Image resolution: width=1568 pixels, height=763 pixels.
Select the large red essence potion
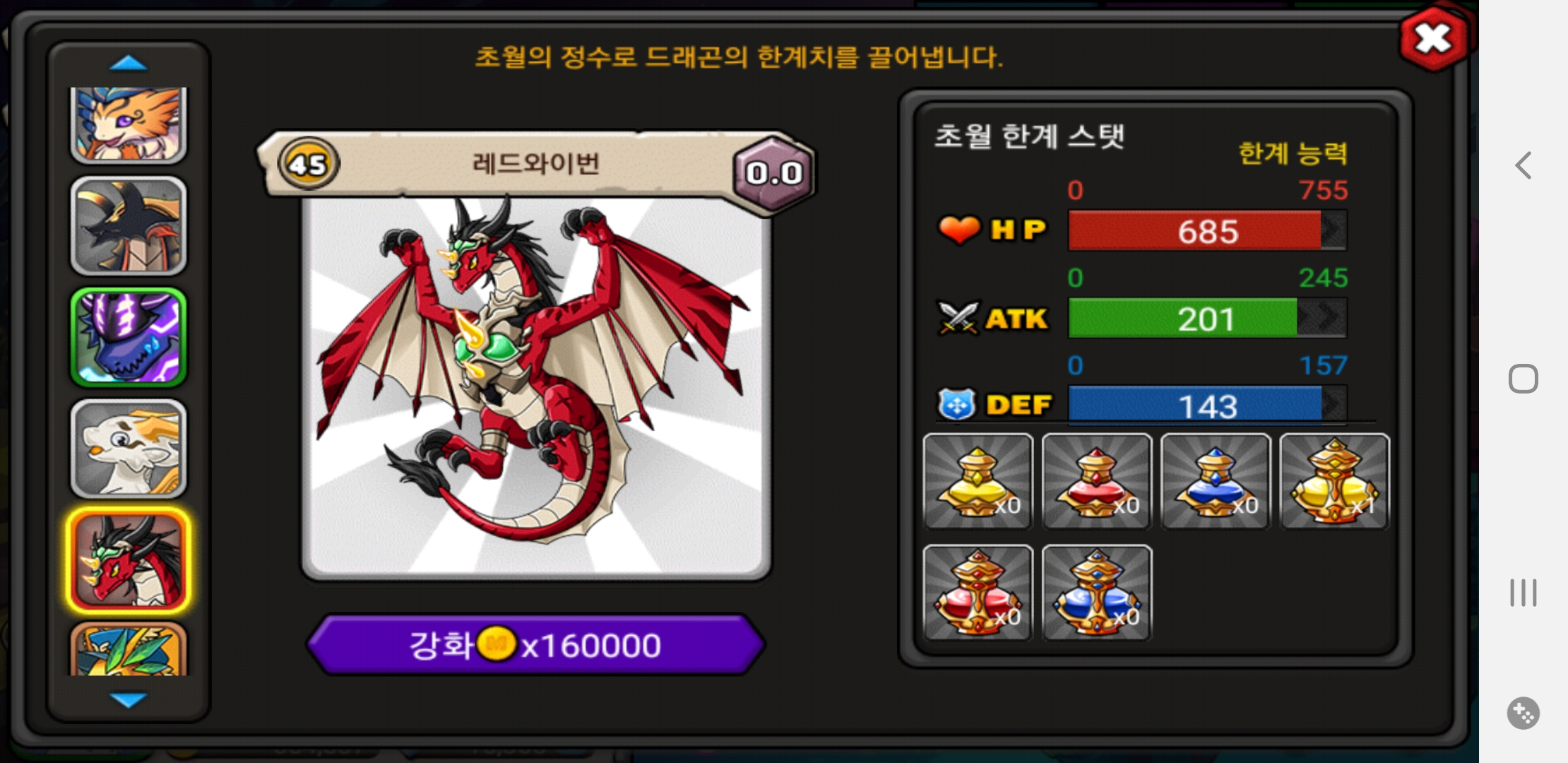click(x=978, y=593)
